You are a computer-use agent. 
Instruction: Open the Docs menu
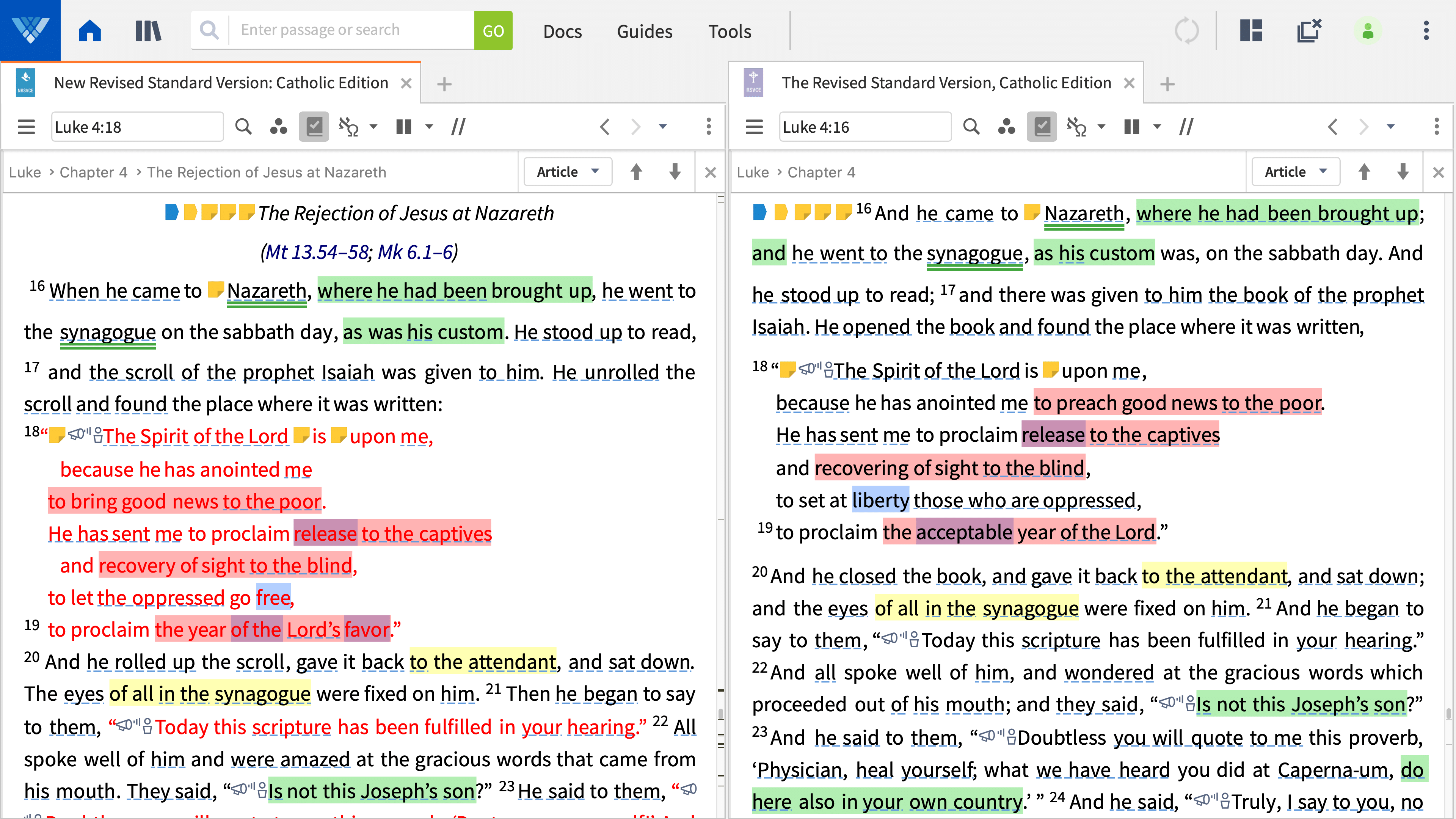[562, 31]
